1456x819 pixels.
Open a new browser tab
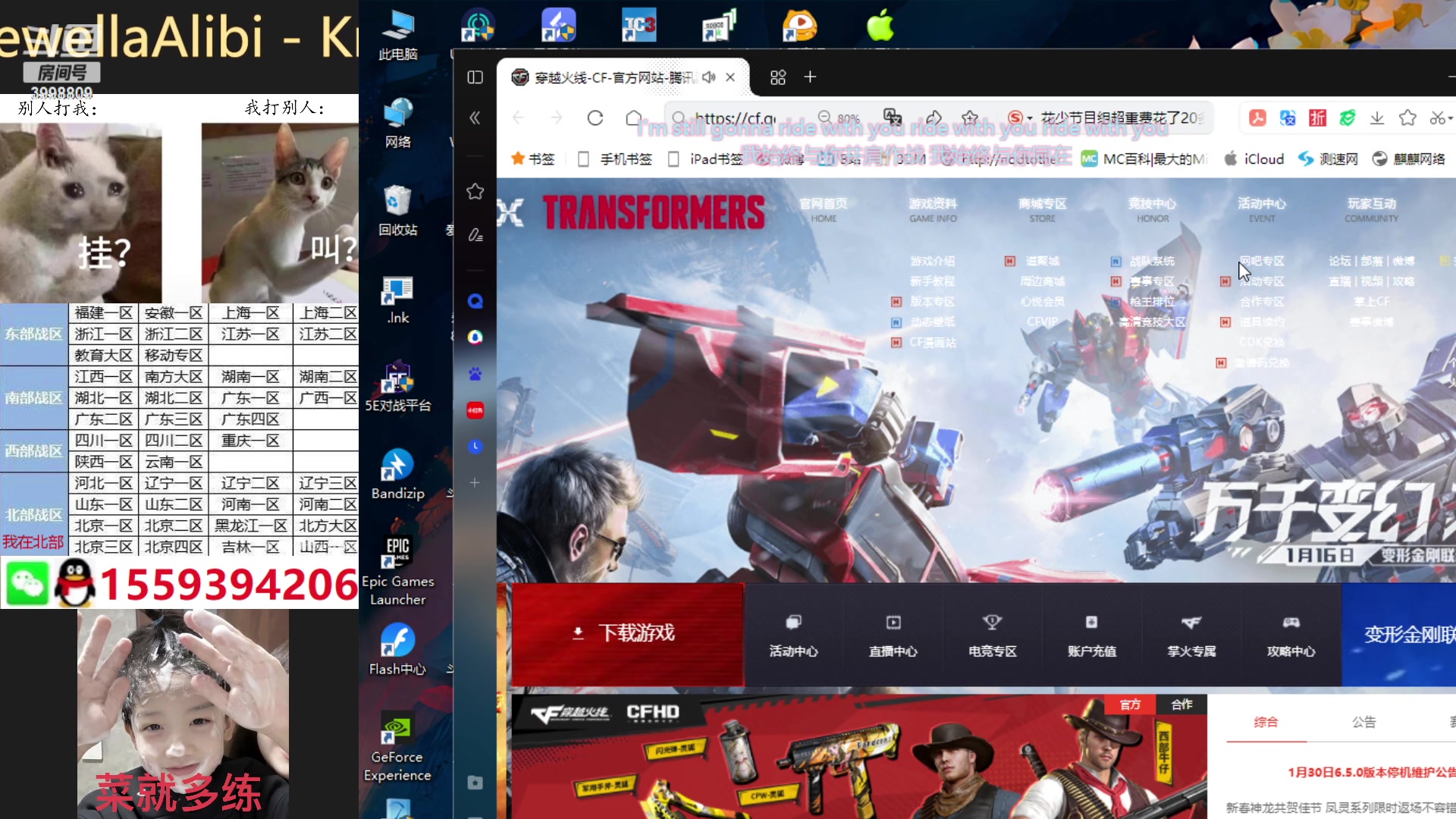coord(810,77)
